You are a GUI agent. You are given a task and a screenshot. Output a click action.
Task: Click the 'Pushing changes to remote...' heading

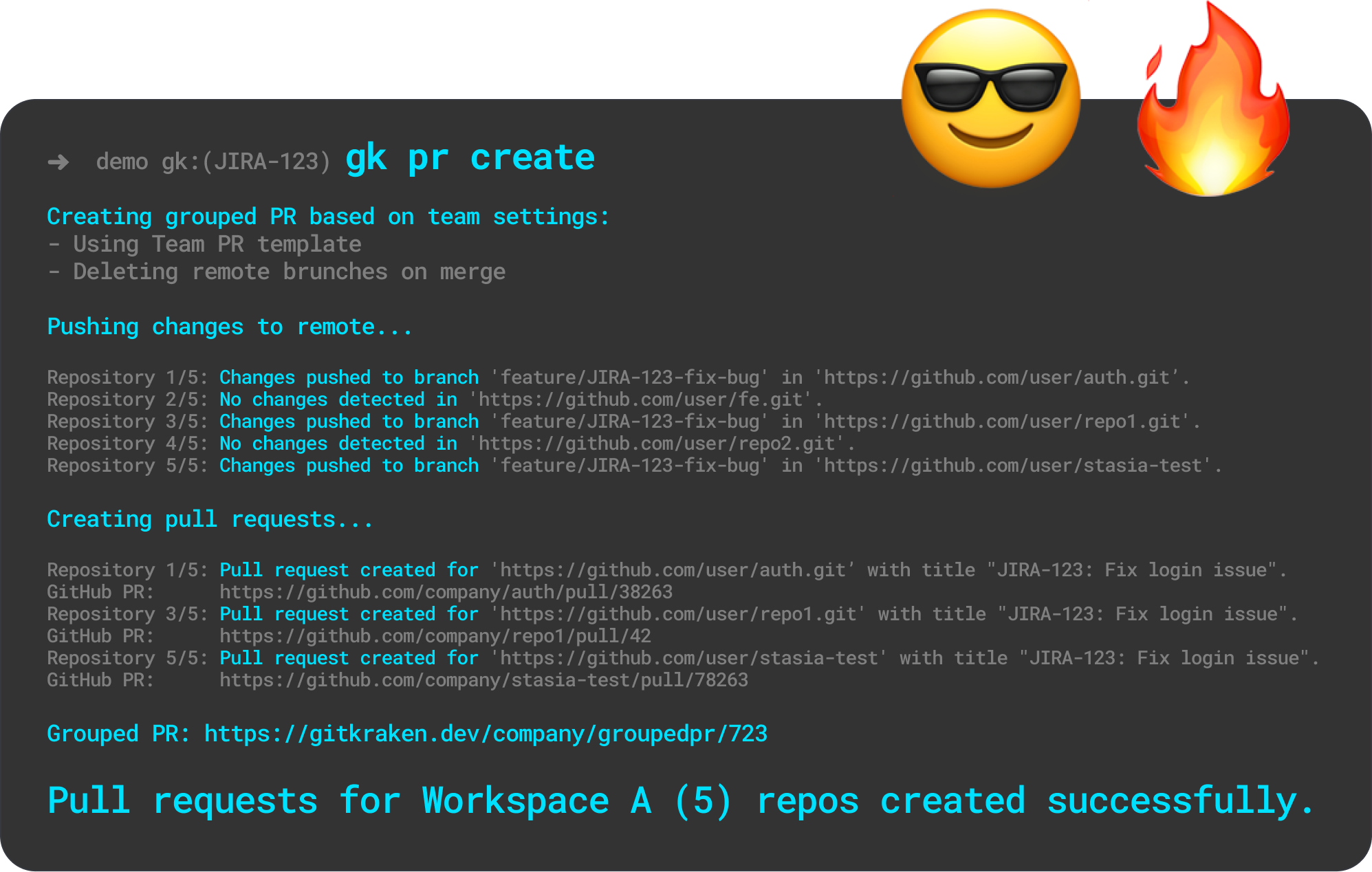click(229, 326)
